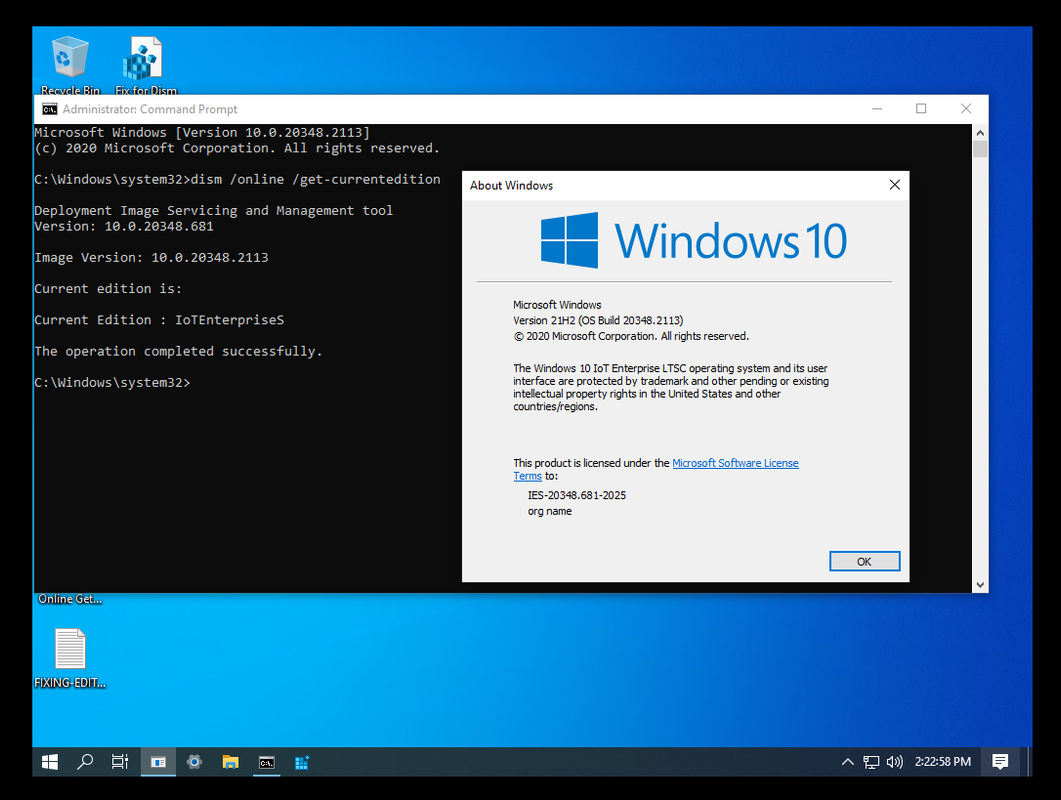Image resolution: width=1061 pixels, height=800 pixels.
Task: Click the Version: 10.0.20348.681 line
Action: (x=124, y=226)
